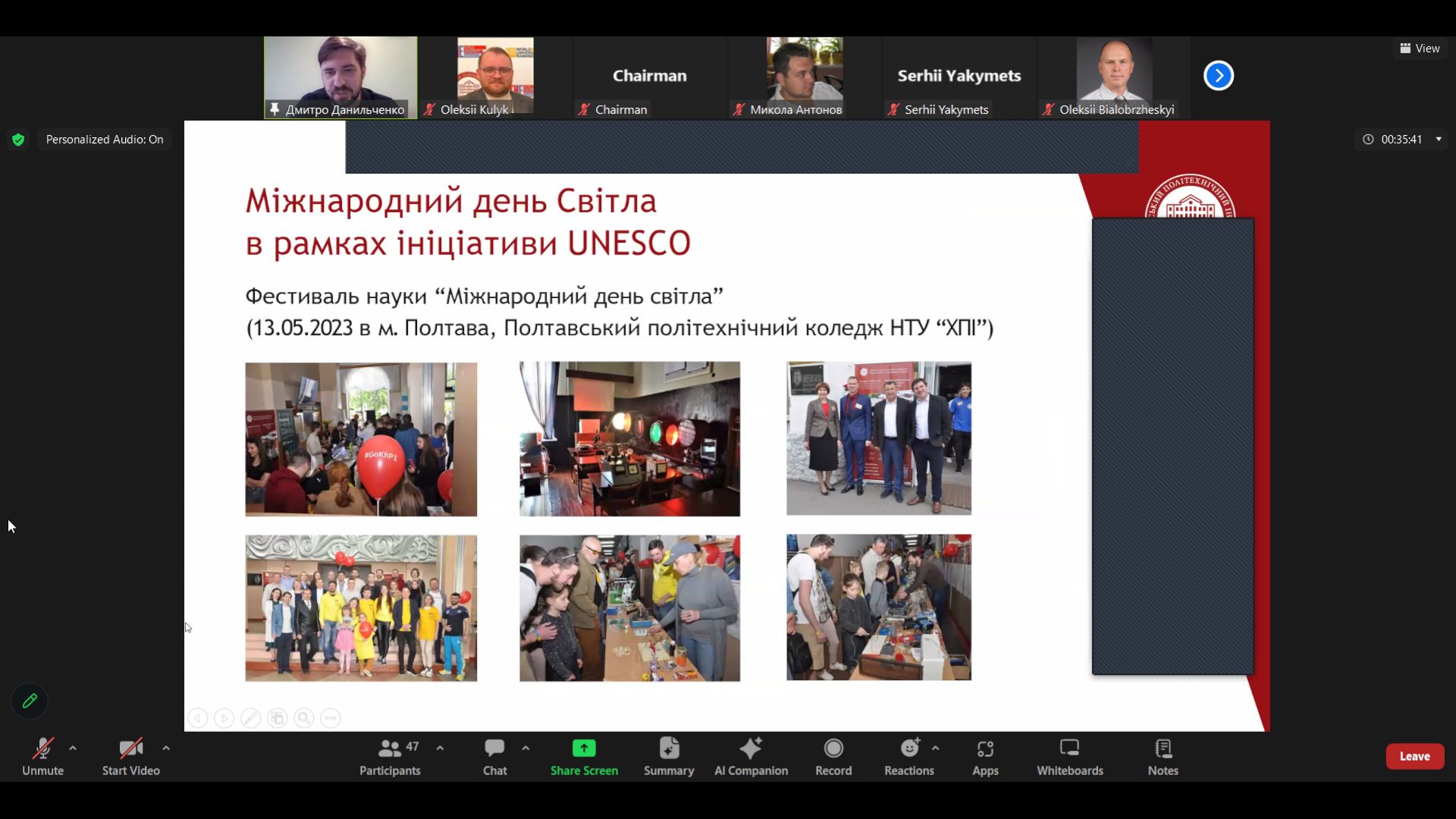
Task: Expand video options arrow beside Start Video
Action: point(166,748)
